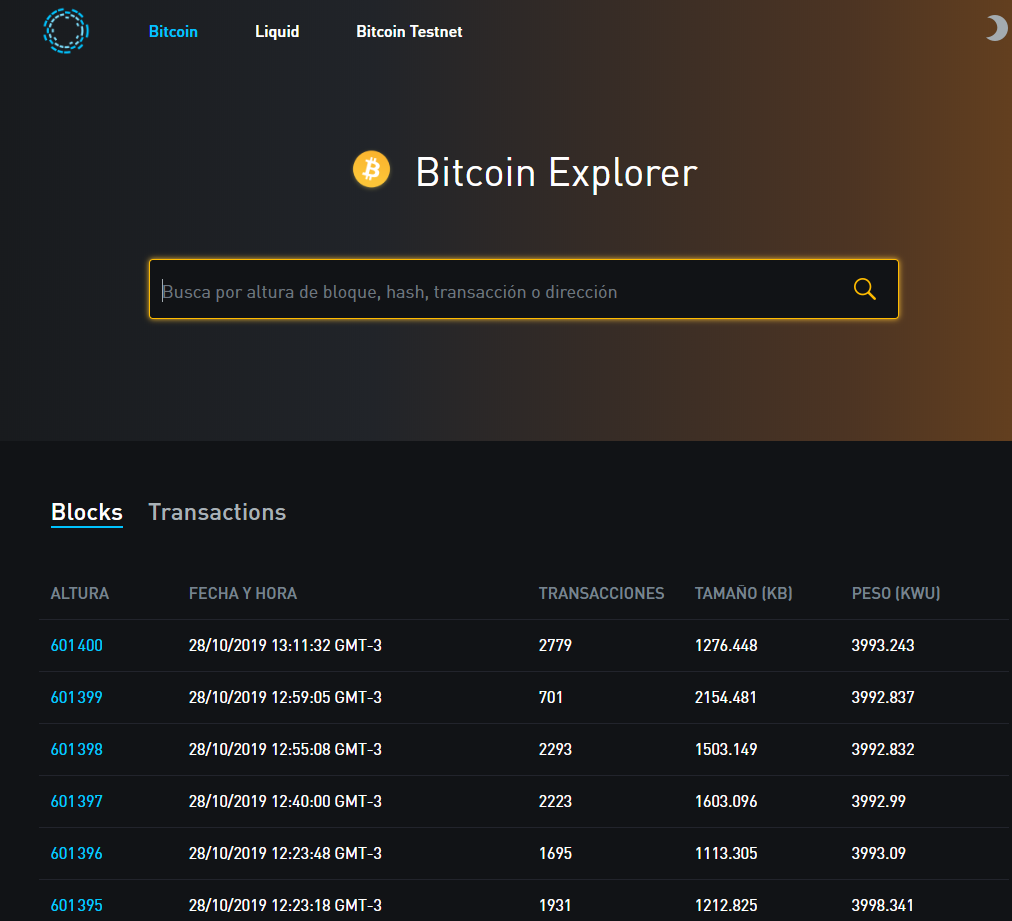Click size value 1212.825
This screenshot has width=1012, height=921.
point(726,906)
